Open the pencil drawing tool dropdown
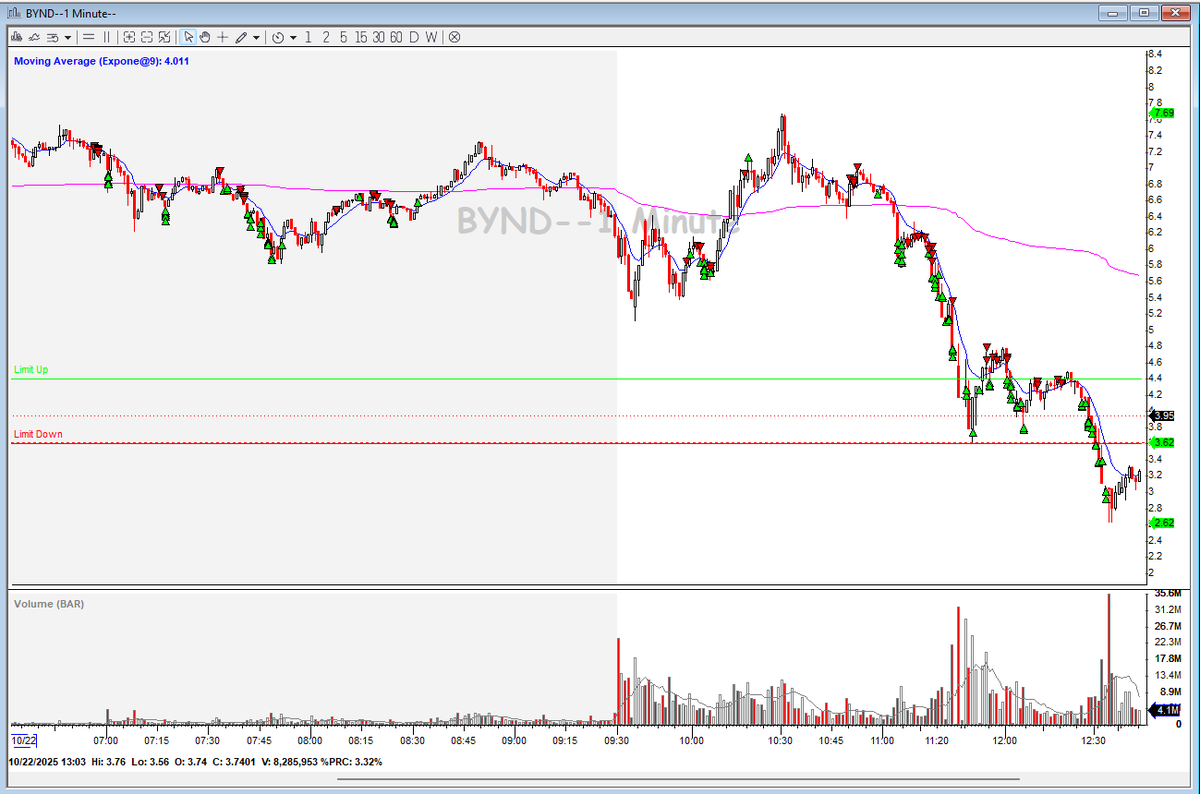The width and height of the screenshot is (1200, 794). [x=256, y=37]
